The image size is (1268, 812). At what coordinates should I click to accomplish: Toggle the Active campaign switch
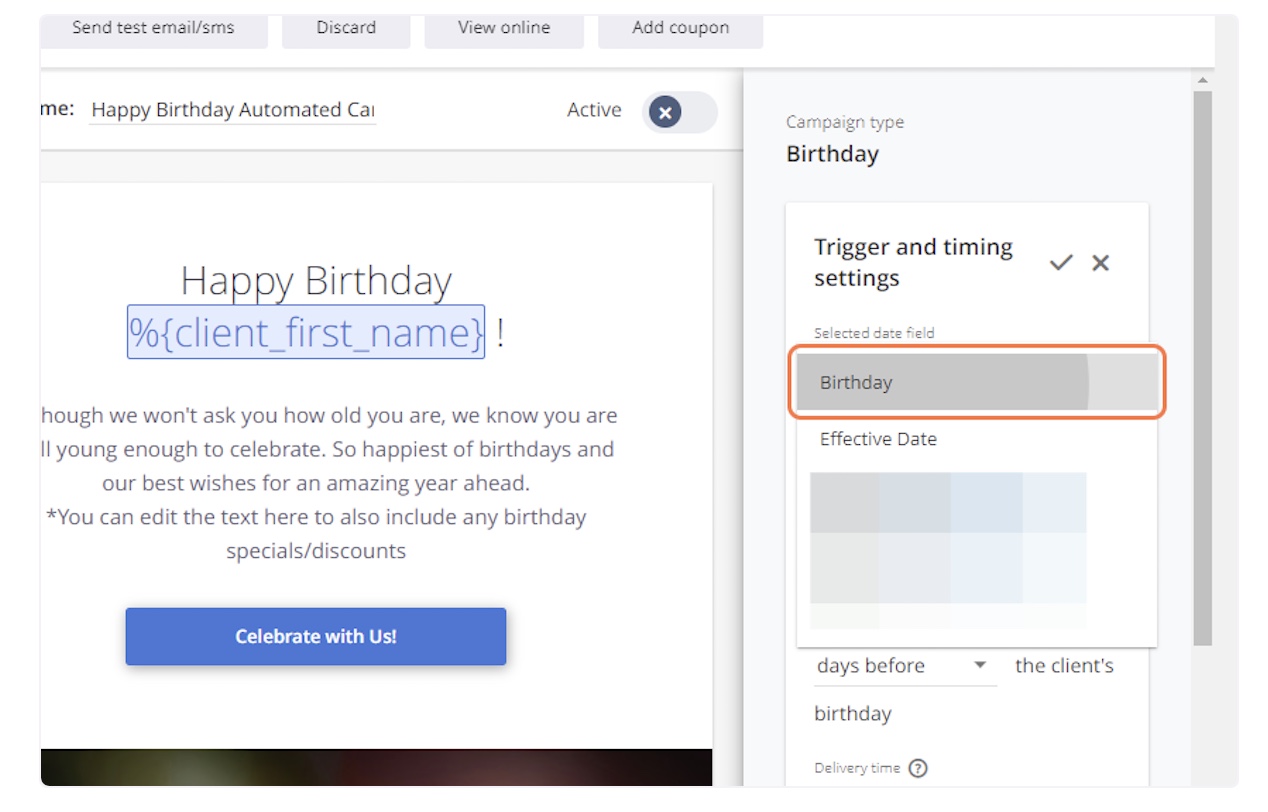(679, 112)
